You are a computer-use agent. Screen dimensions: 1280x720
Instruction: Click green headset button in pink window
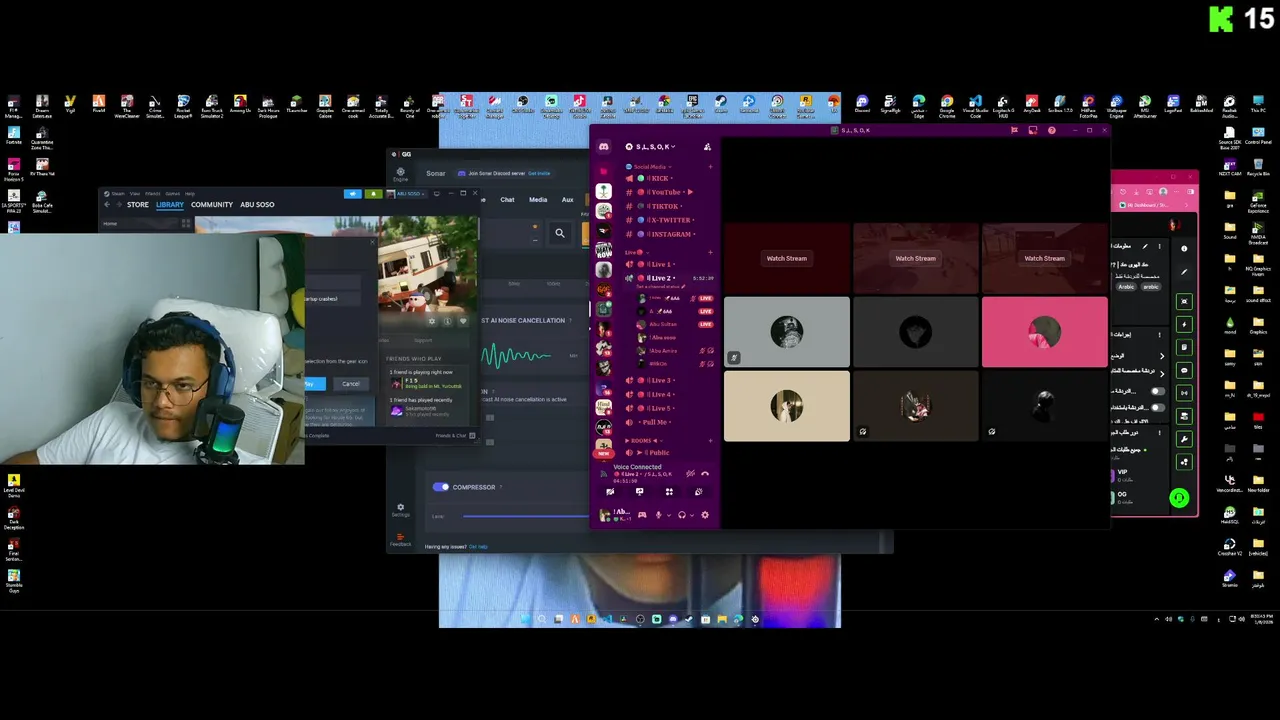coord(1179,497)
